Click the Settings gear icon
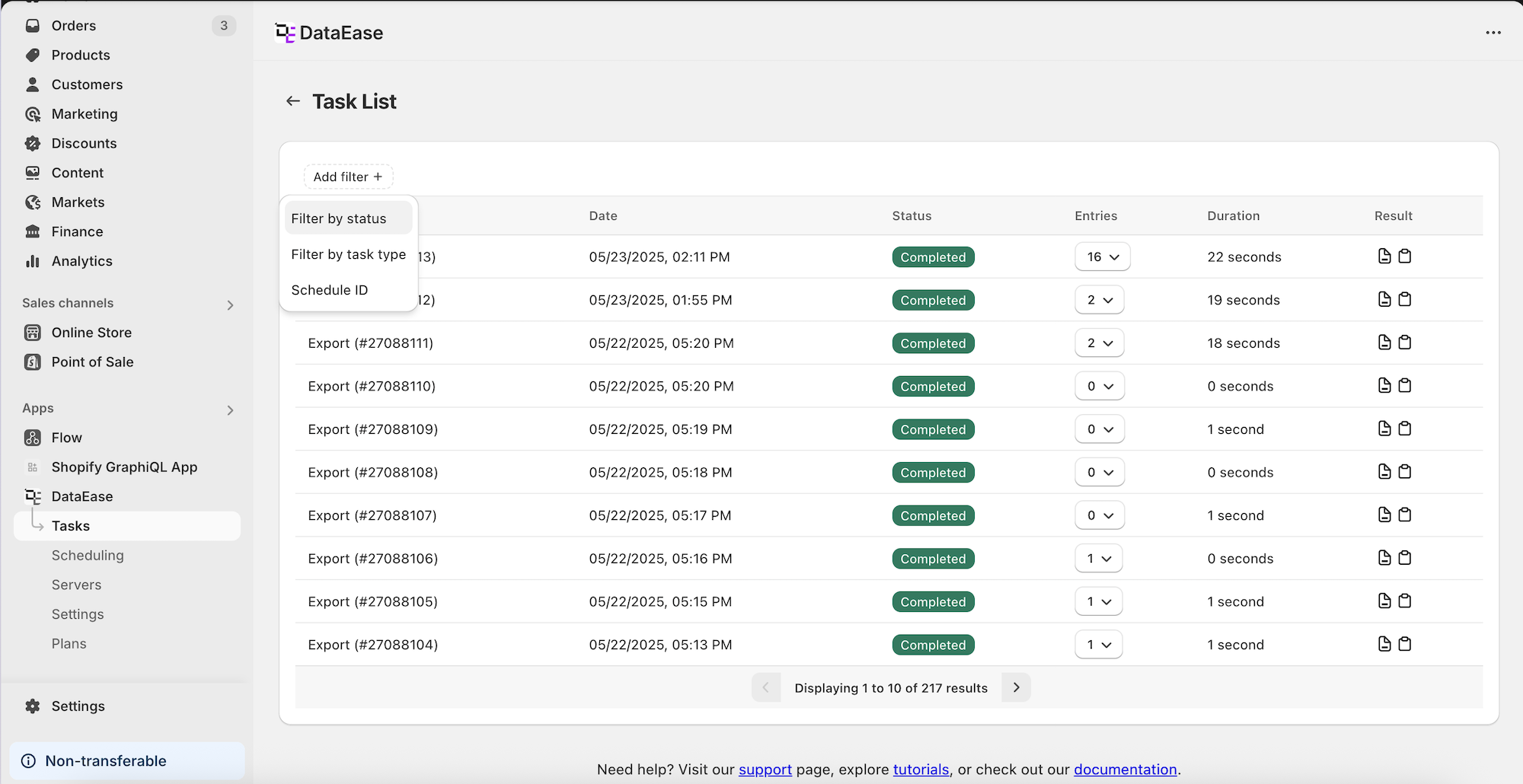 click(33, 706)
